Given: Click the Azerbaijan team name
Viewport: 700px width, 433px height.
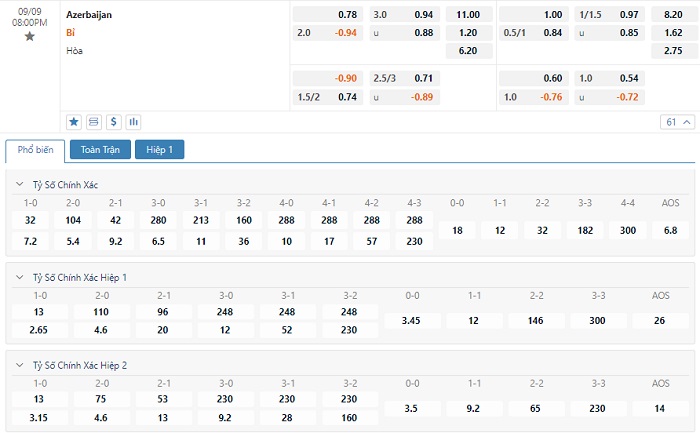Looking at the screenshot, I should point(89,15).
